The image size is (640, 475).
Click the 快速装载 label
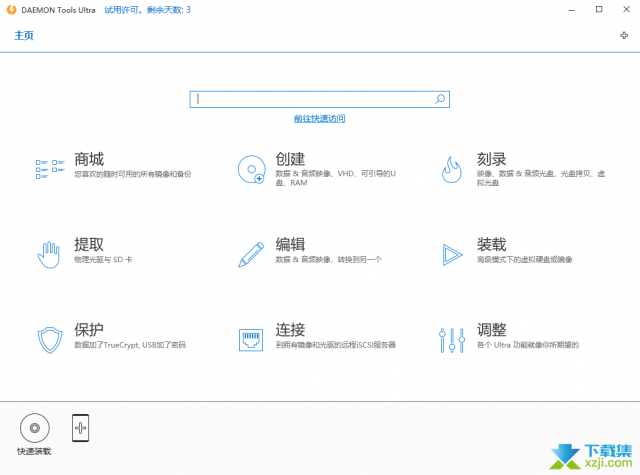click(34, 451)
